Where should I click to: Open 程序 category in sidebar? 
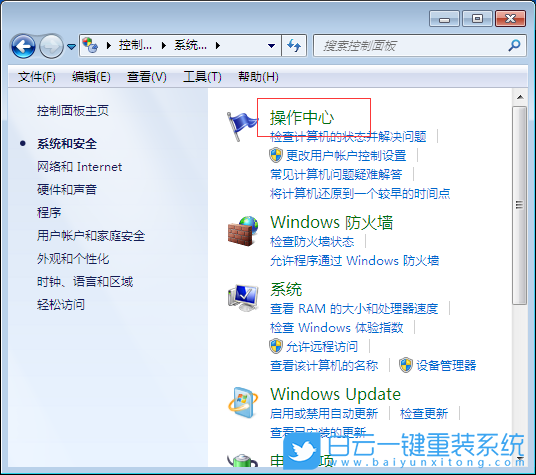[49, 213]
